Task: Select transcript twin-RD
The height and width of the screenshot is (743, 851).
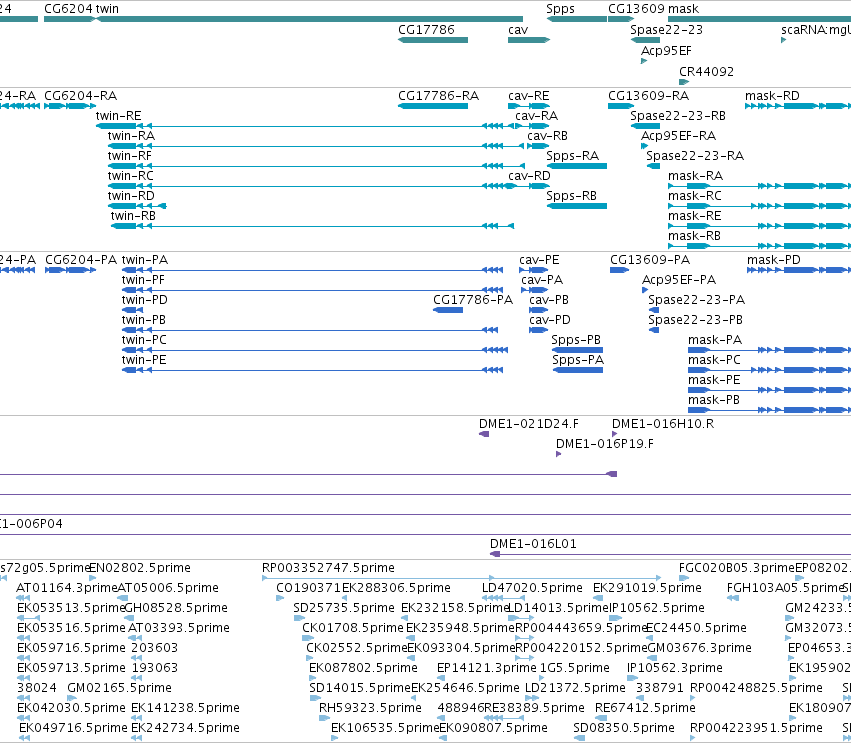Action: pos(131,196)
